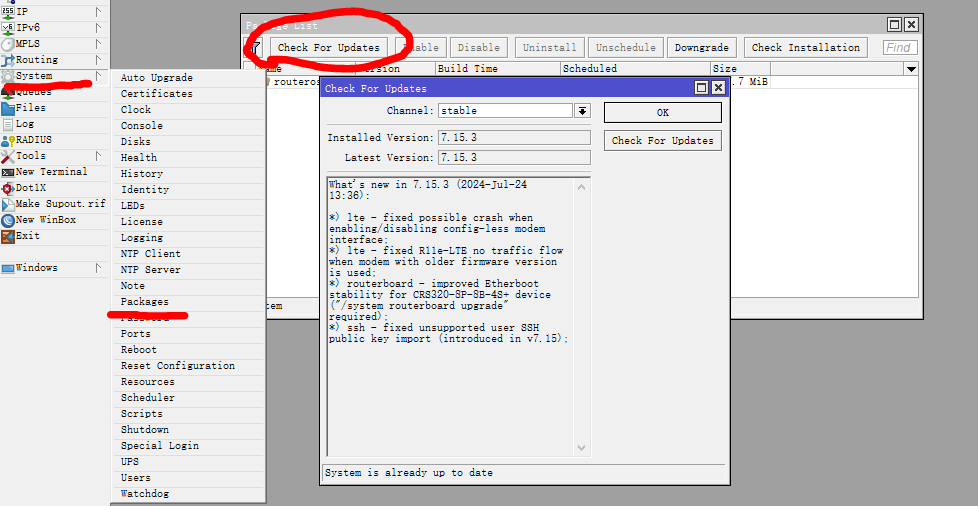Click changelog scrollbar up arrow

coord(581,187)
